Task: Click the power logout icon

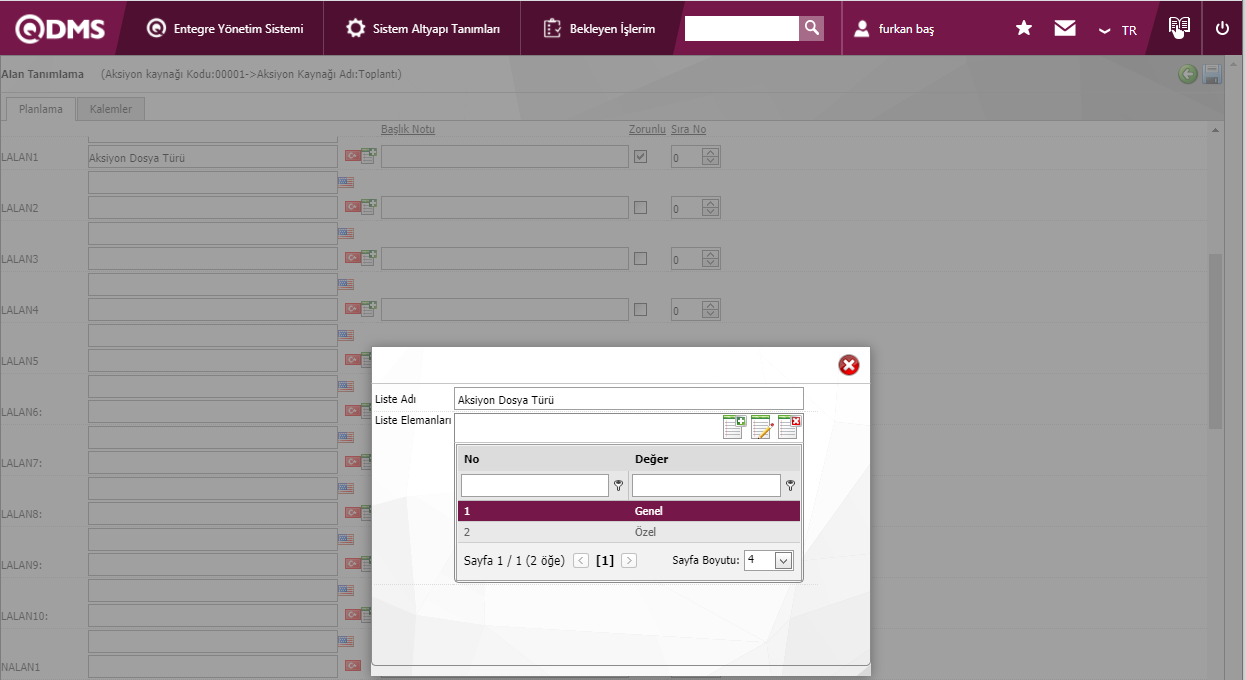Action: point(1222,29)
